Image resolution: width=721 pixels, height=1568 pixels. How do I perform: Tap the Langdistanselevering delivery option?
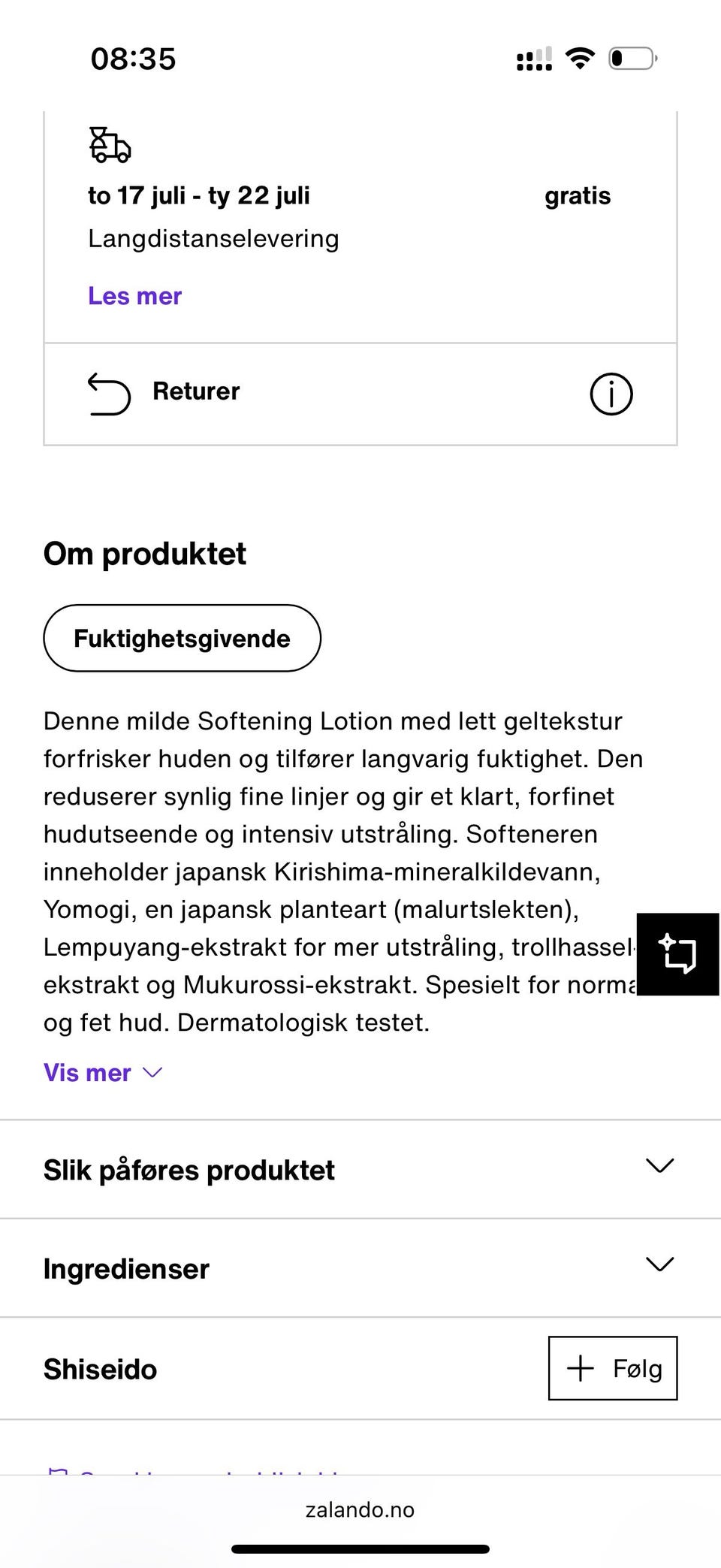click(x=214, y=239)
